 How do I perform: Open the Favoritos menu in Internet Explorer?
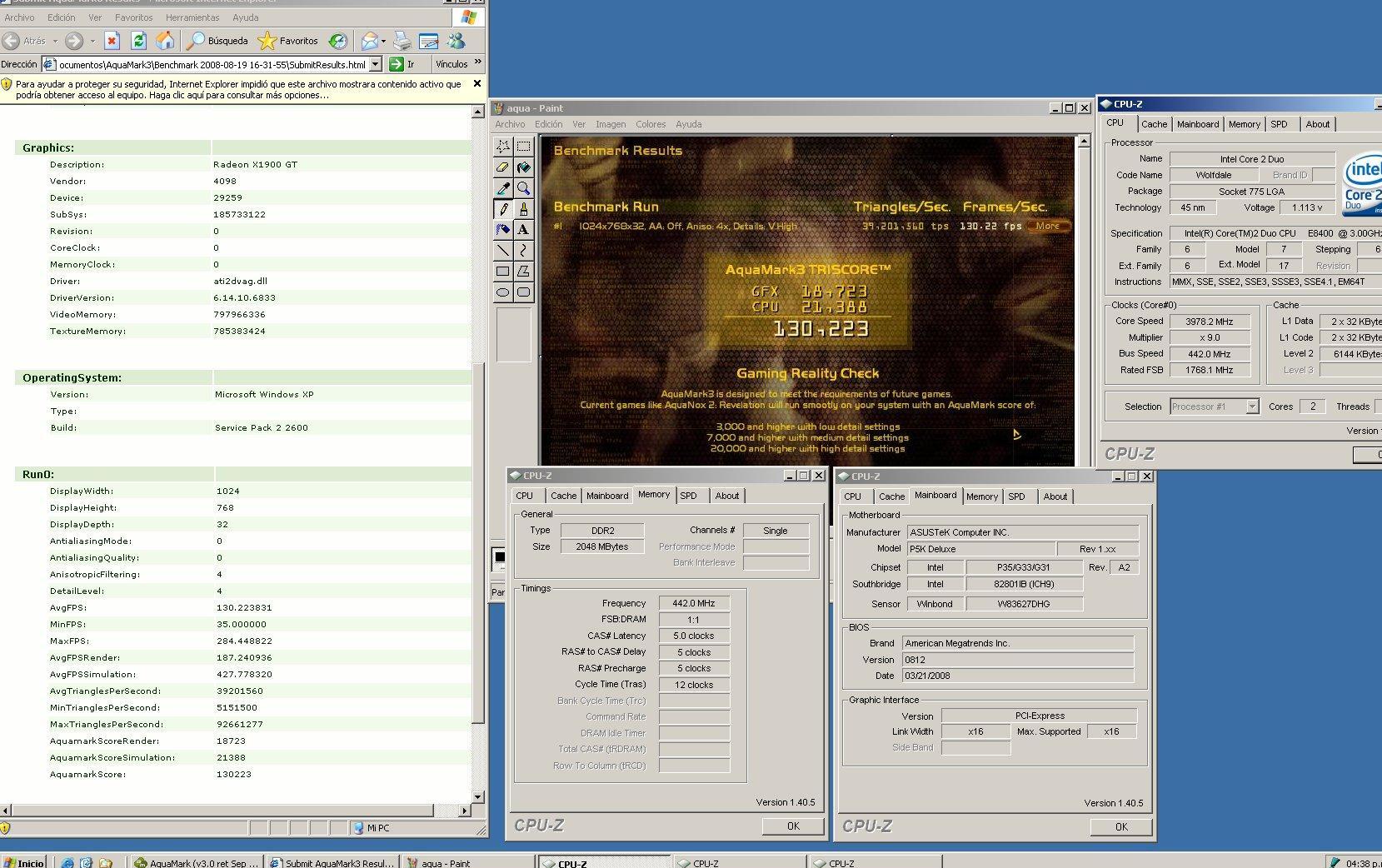pyautogui.click(x=133, y=17)
